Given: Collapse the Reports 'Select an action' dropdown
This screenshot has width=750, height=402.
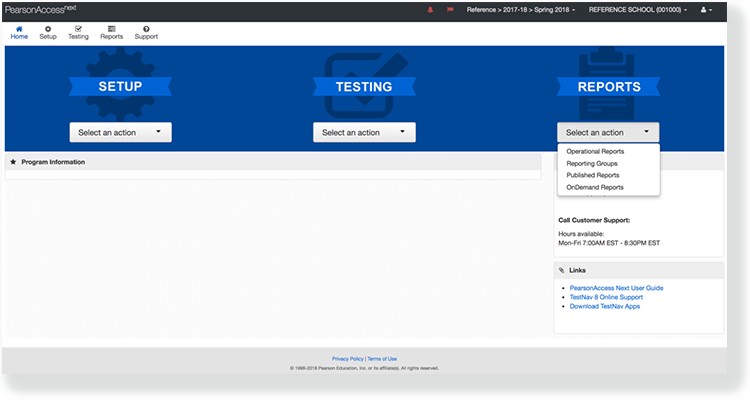Looking at the screenshot, I should (x=608, y=132).
